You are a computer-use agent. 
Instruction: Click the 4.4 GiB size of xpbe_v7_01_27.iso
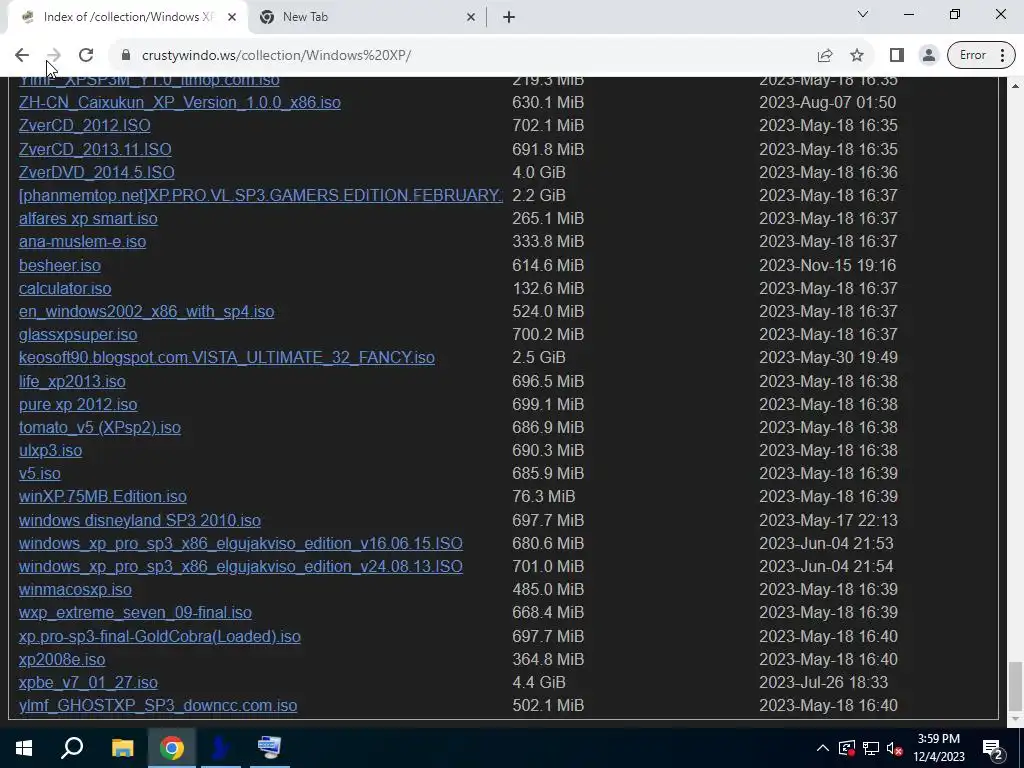tap(539, 682)
